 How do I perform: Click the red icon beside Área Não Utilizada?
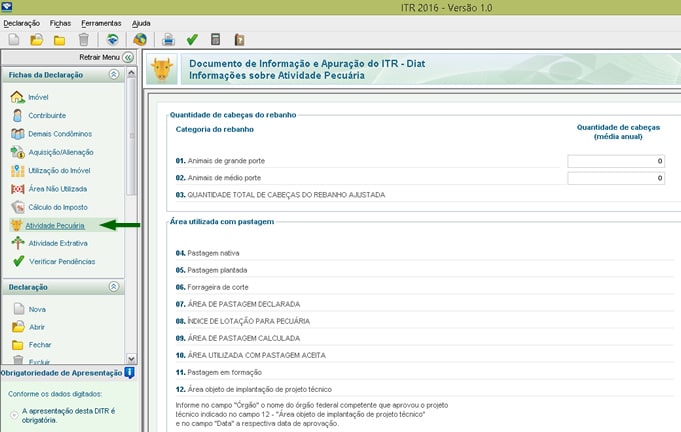pyautogui.click(x=17, y=189)
